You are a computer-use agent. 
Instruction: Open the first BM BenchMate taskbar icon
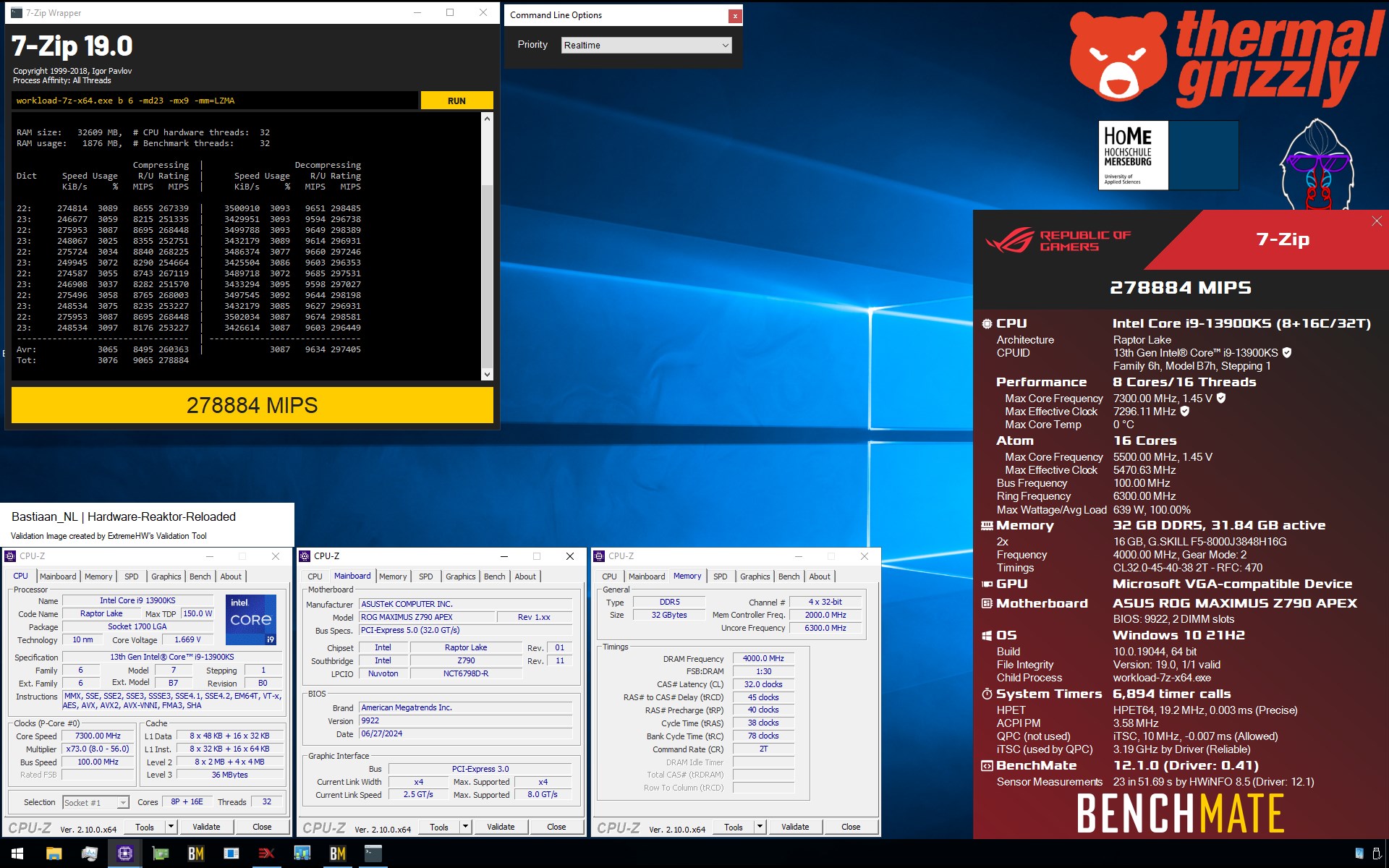(195, 854)
